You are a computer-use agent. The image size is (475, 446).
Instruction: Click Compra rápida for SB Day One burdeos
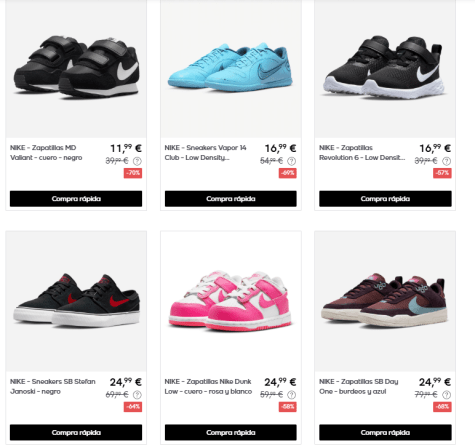coord(385,432)
